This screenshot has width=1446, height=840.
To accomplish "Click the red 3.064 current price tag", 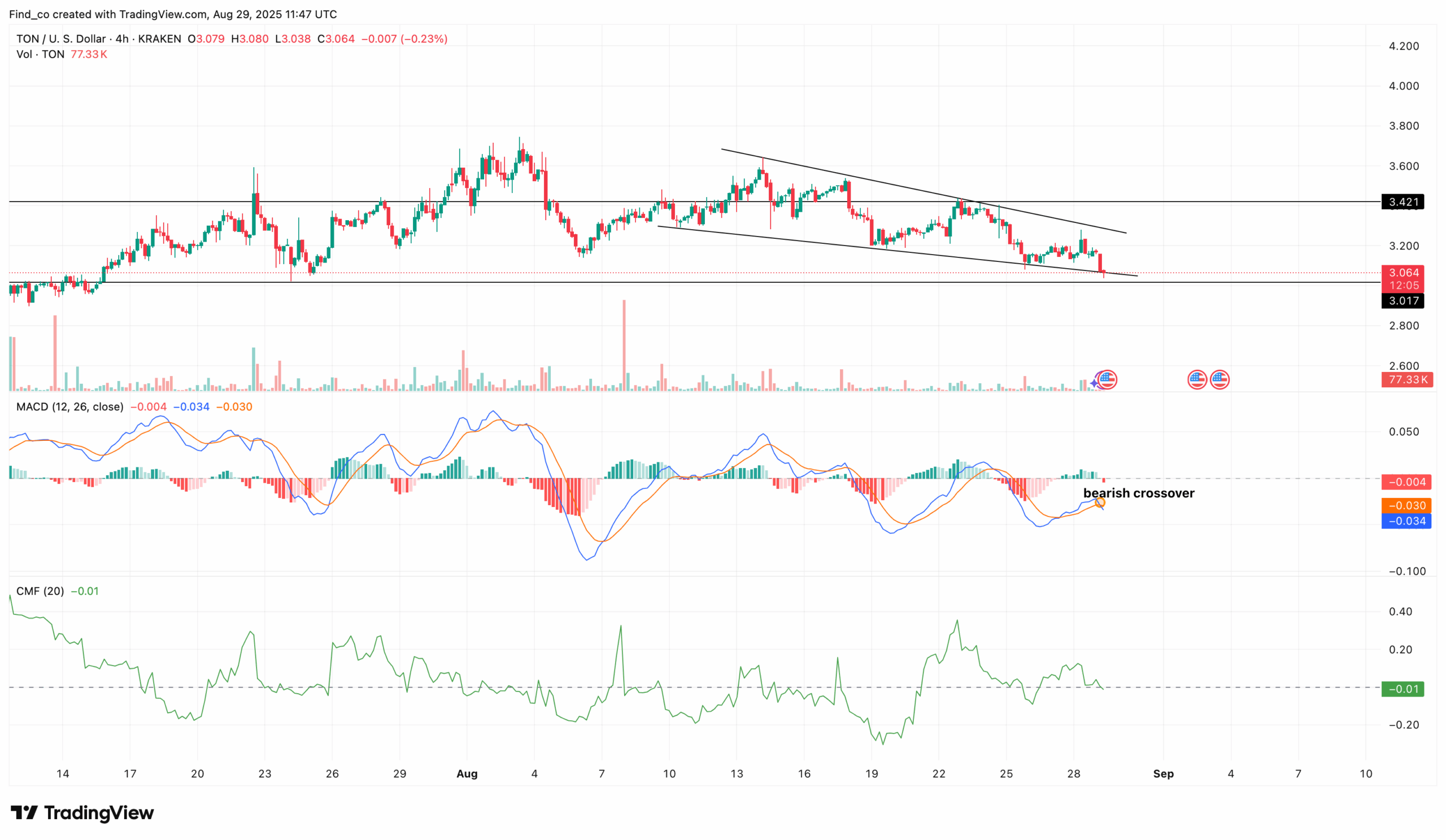I will pos(1404,273).
